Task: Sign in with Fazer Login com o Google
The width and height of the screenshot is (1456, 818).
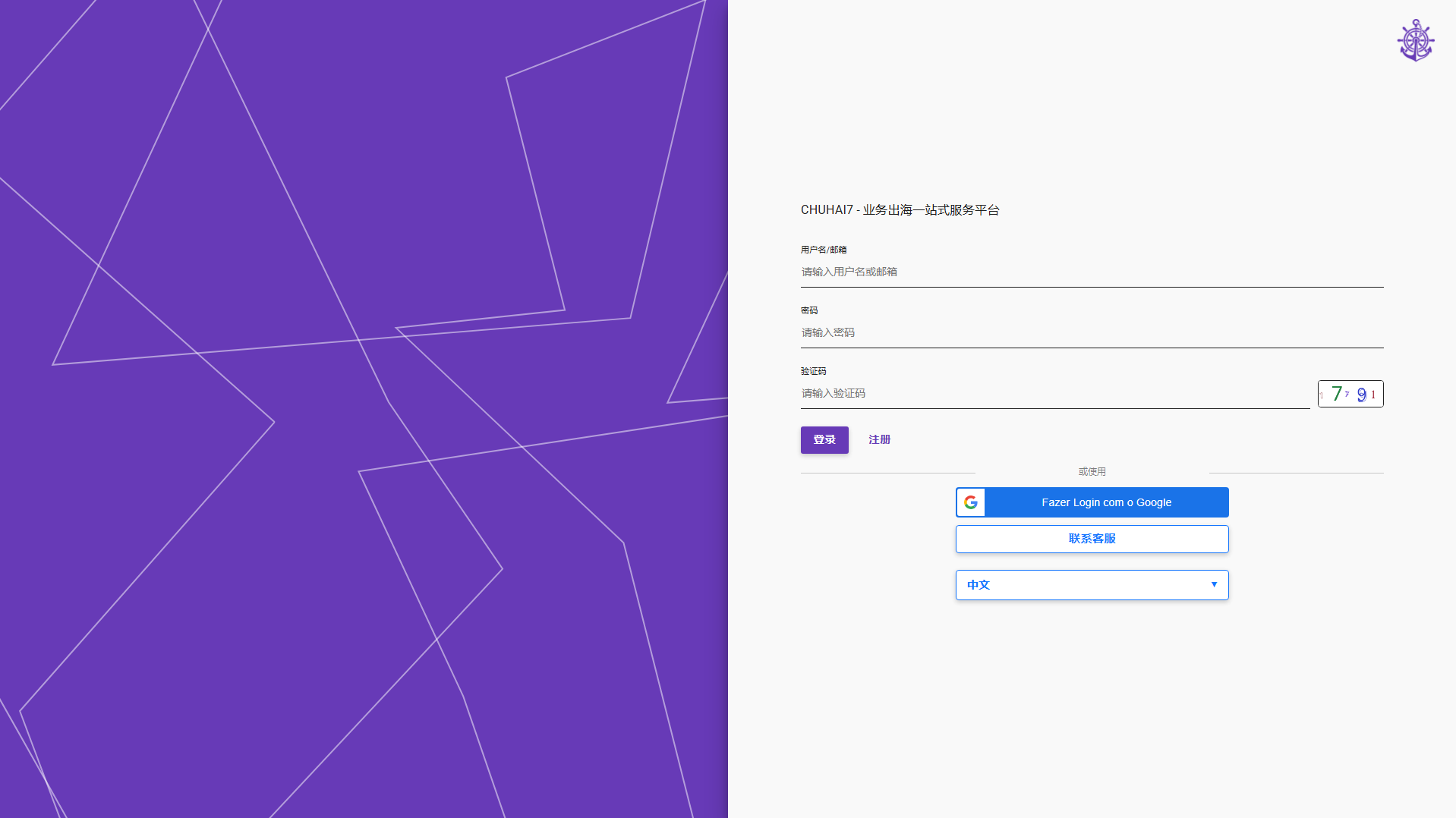Action: [1092, 502]
